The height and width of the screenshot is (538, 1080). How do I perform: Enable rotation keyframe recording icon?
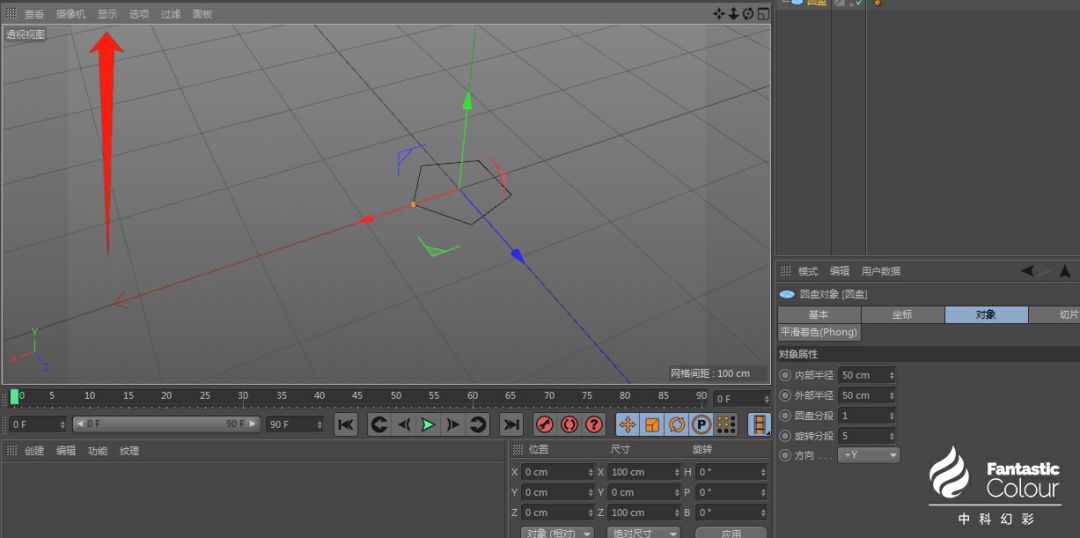click(677, 425)
